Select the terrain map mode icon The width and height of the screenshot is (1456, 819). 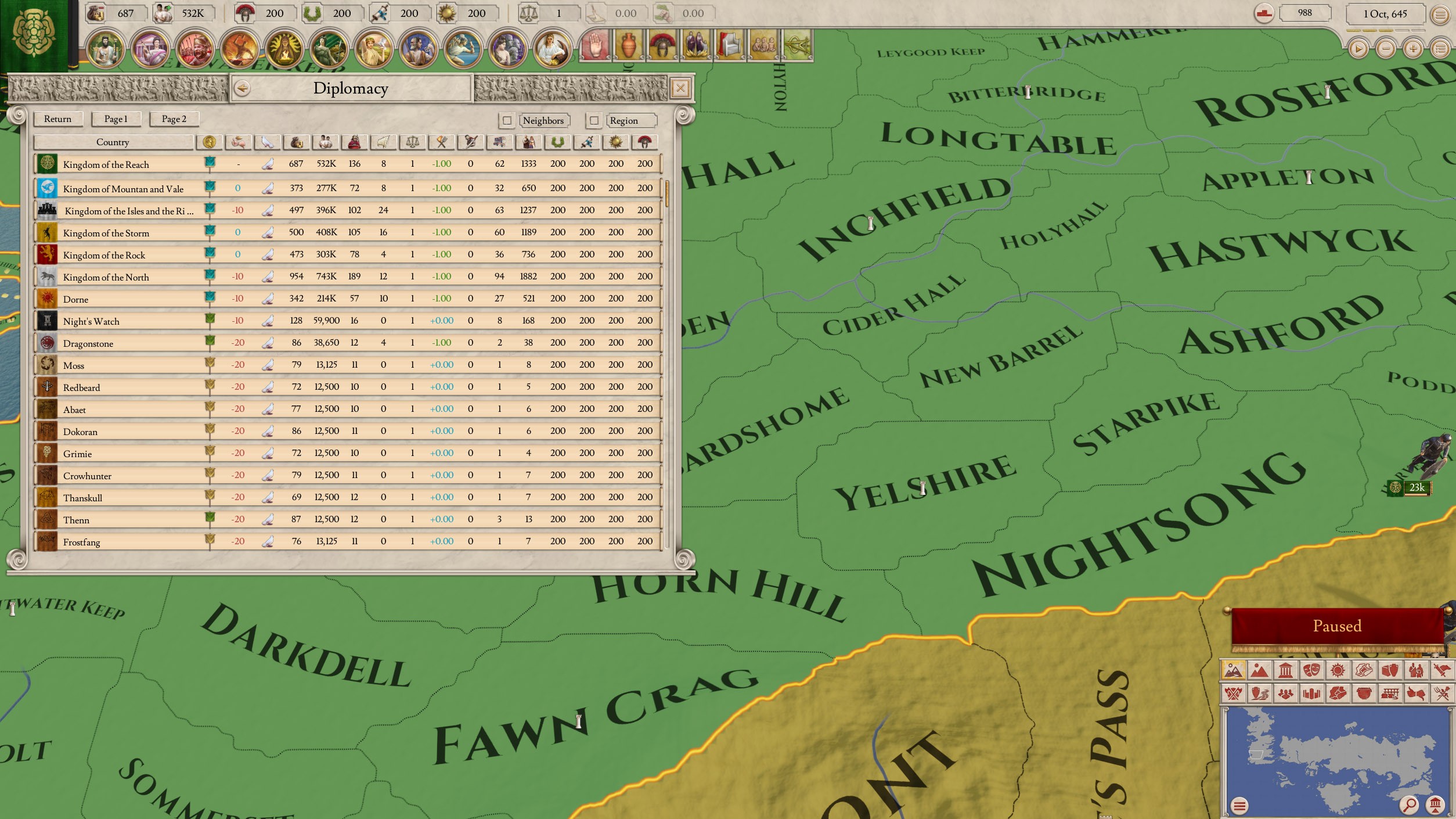click(x=1233, y=670)
